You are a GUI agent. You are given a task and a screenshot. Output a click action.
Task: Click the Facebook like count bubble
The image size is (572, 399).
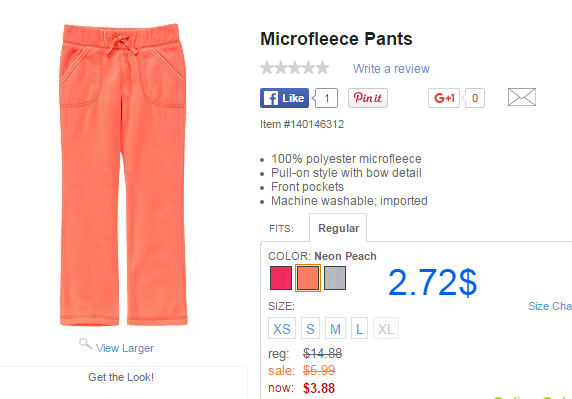coord(326,98)
